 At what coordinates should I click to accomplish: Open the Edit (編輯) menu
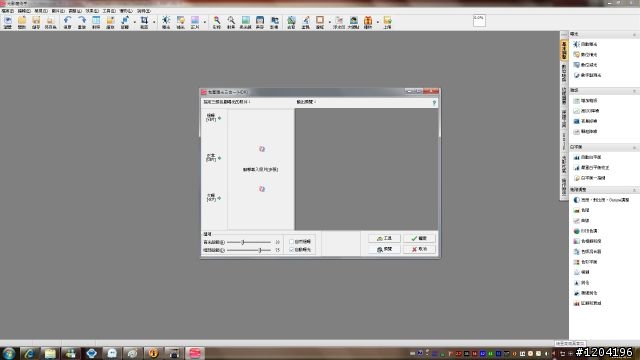tap(24, 11)
